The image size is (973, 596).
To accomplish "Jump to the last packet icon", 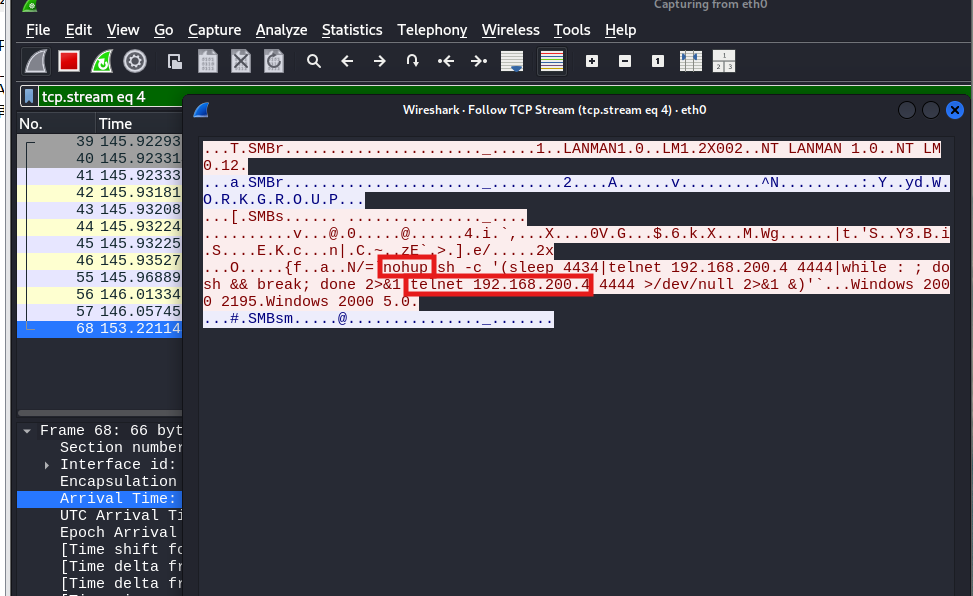I will (x=478, y=61).
